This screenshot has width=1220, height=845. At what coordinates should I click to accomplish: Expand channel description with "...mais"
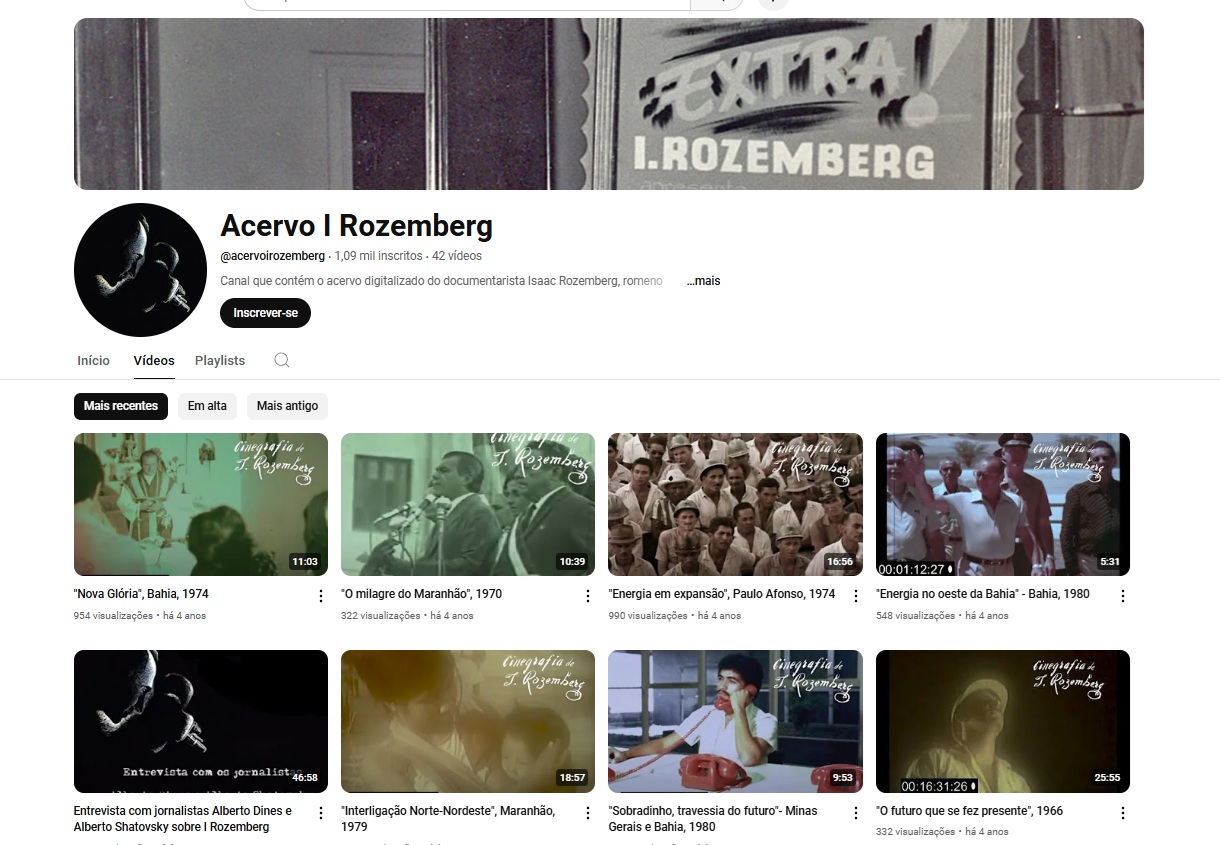pos(703,281)
